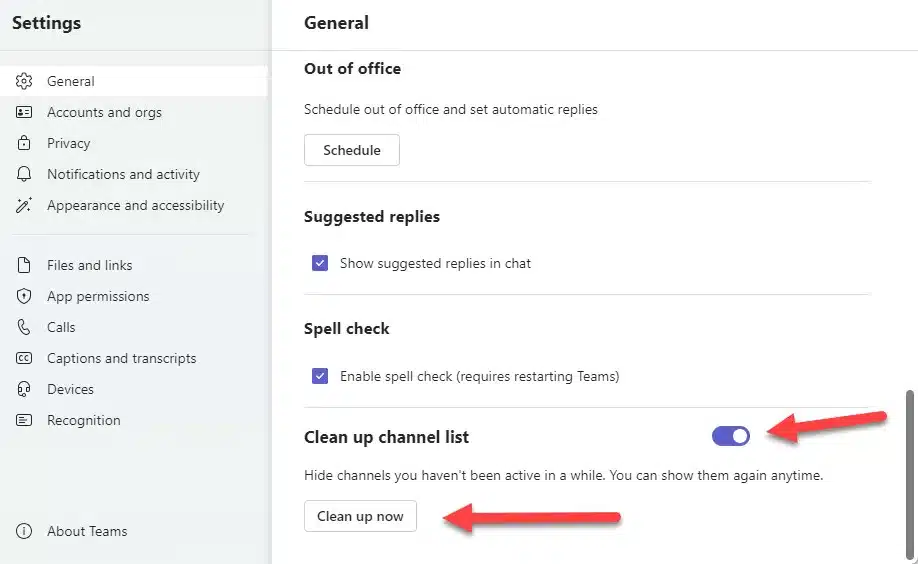Disable the Enable spell check checkbox
This screenshot has width=918, height=564.
pos(320,377)
